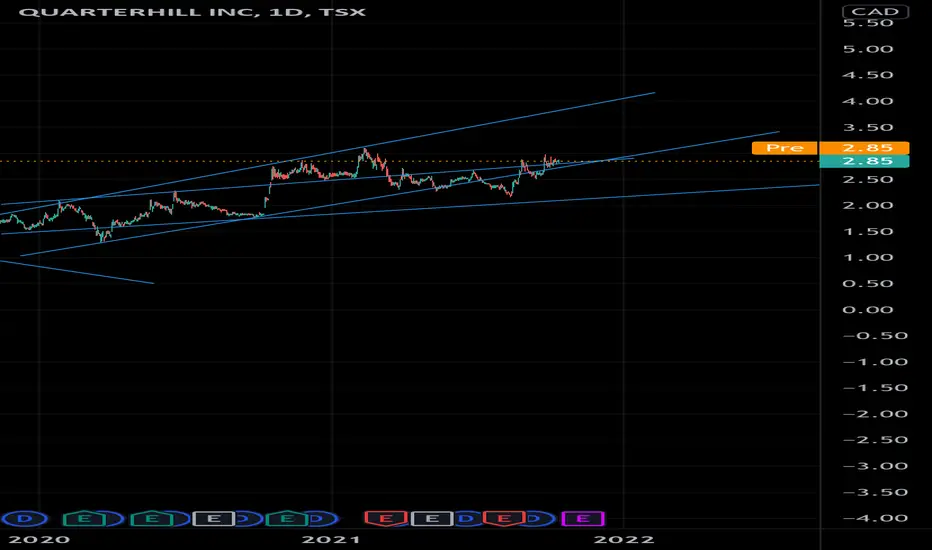Select the green 2.85 last price tag
Screen dimensions: 932x550
click(x=864, y=161)
